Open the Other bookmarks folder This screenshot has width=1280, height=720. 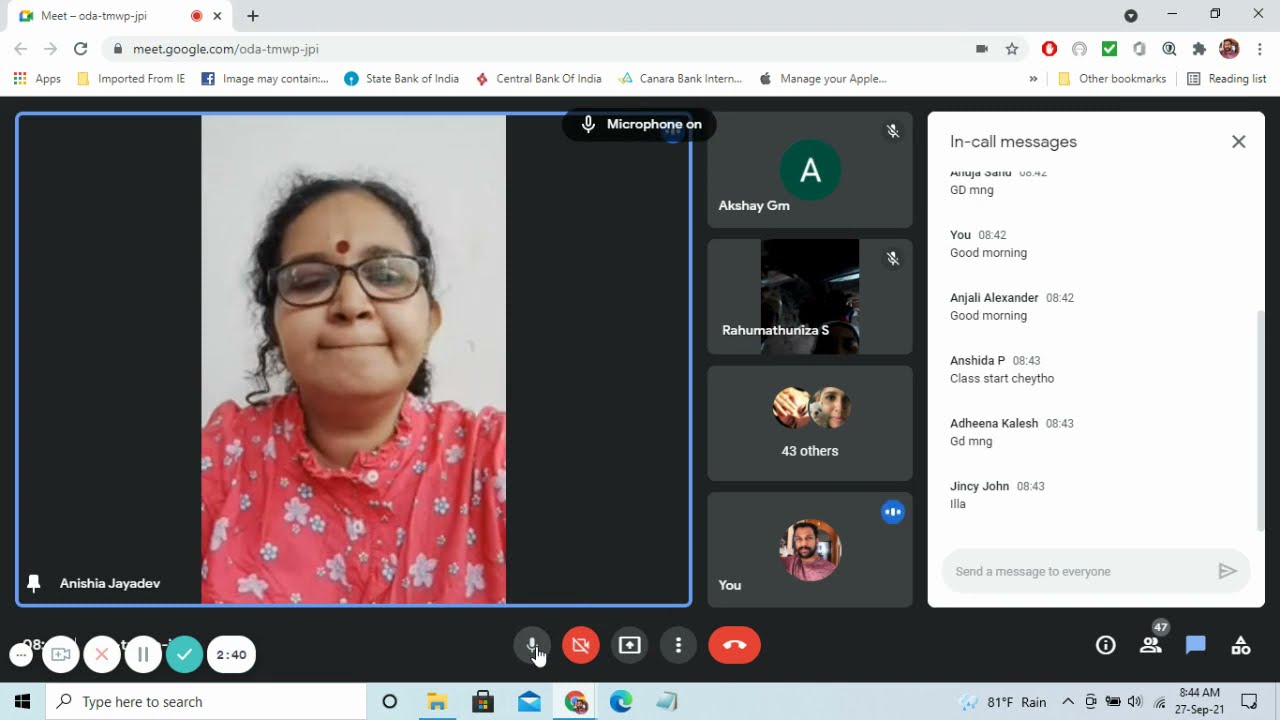[x=1111, y=78]
